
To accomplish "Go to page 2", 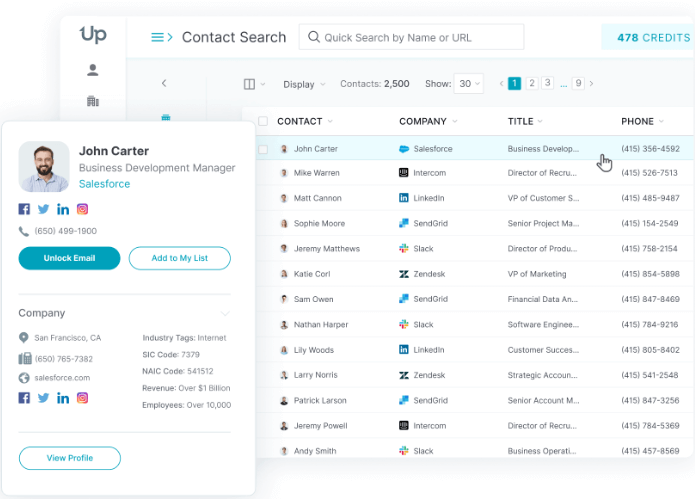I will 532,83.
